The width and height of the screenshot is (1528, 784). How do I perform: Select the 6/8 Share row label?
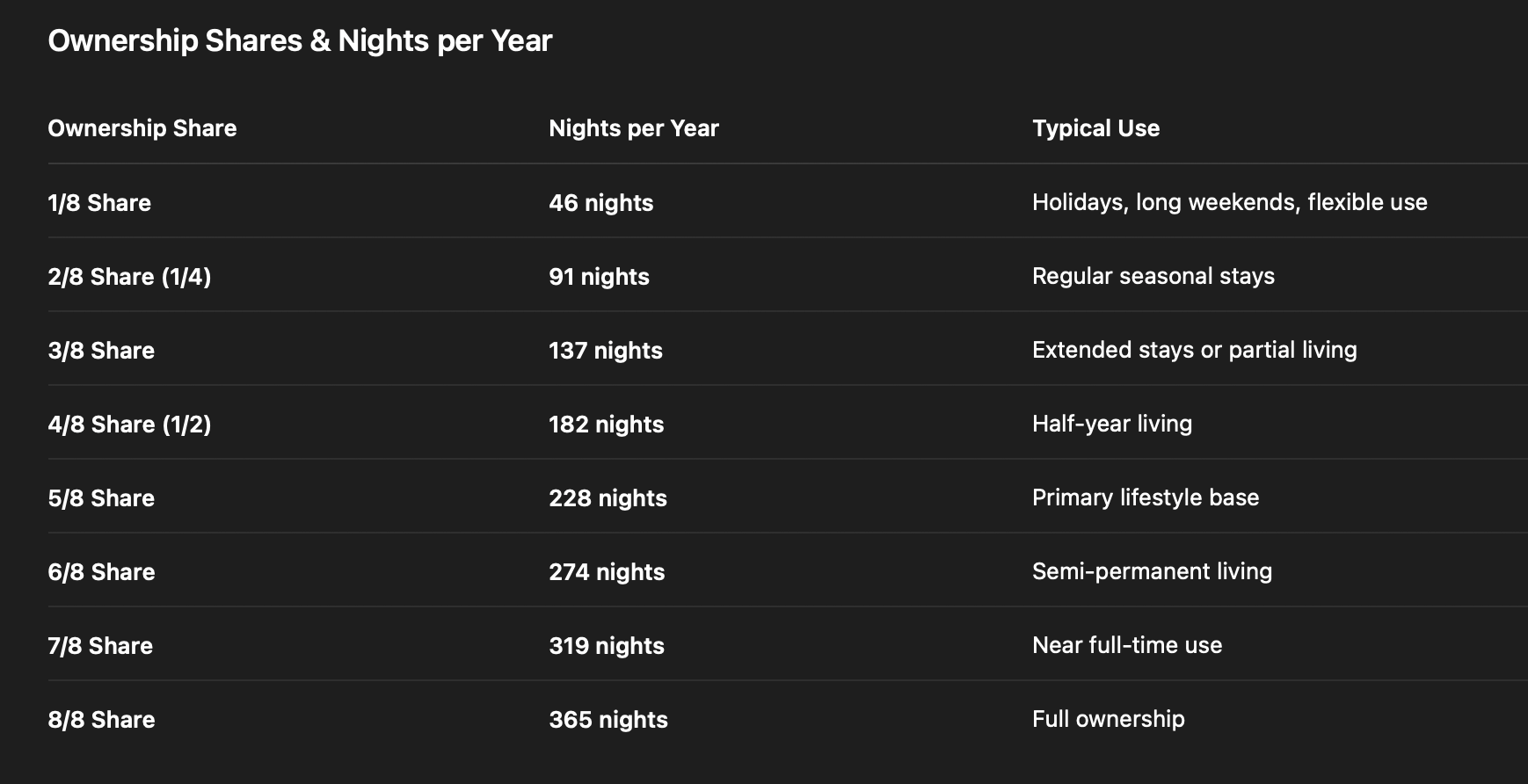click(101, 572)
